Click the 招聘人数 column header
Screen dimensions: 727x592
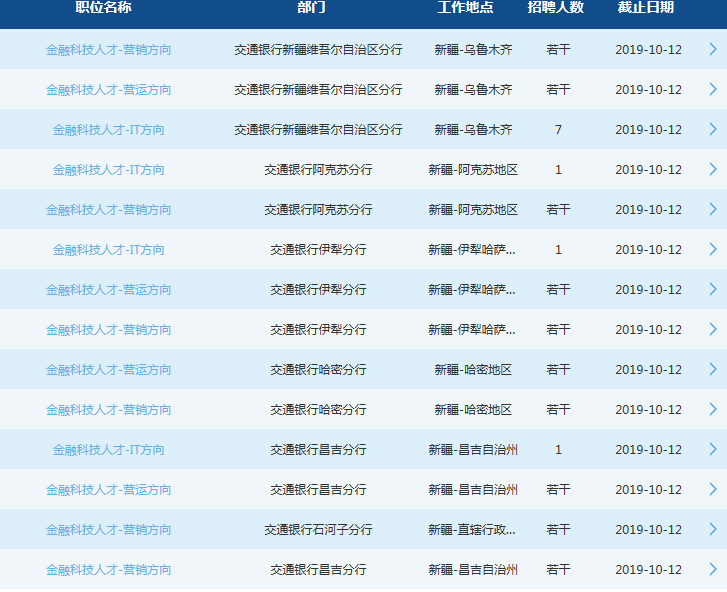tap(556, 8)
